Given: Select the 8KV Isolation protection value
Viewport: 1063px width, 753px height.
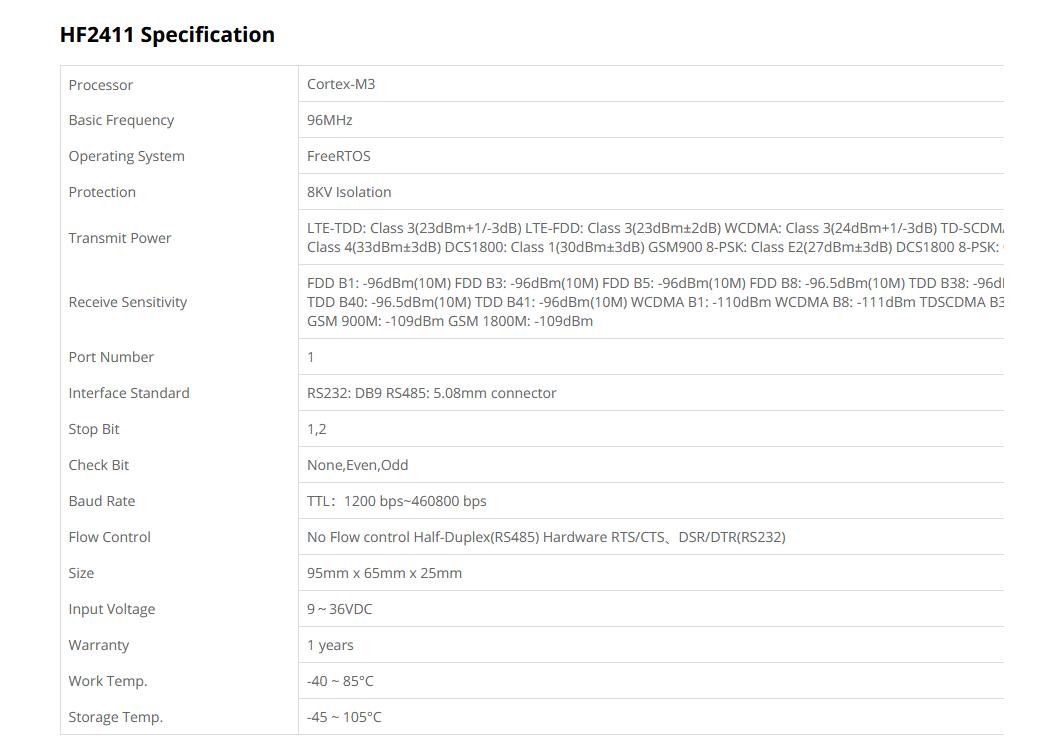Looking at the screenshot, I should click(349, 192).
